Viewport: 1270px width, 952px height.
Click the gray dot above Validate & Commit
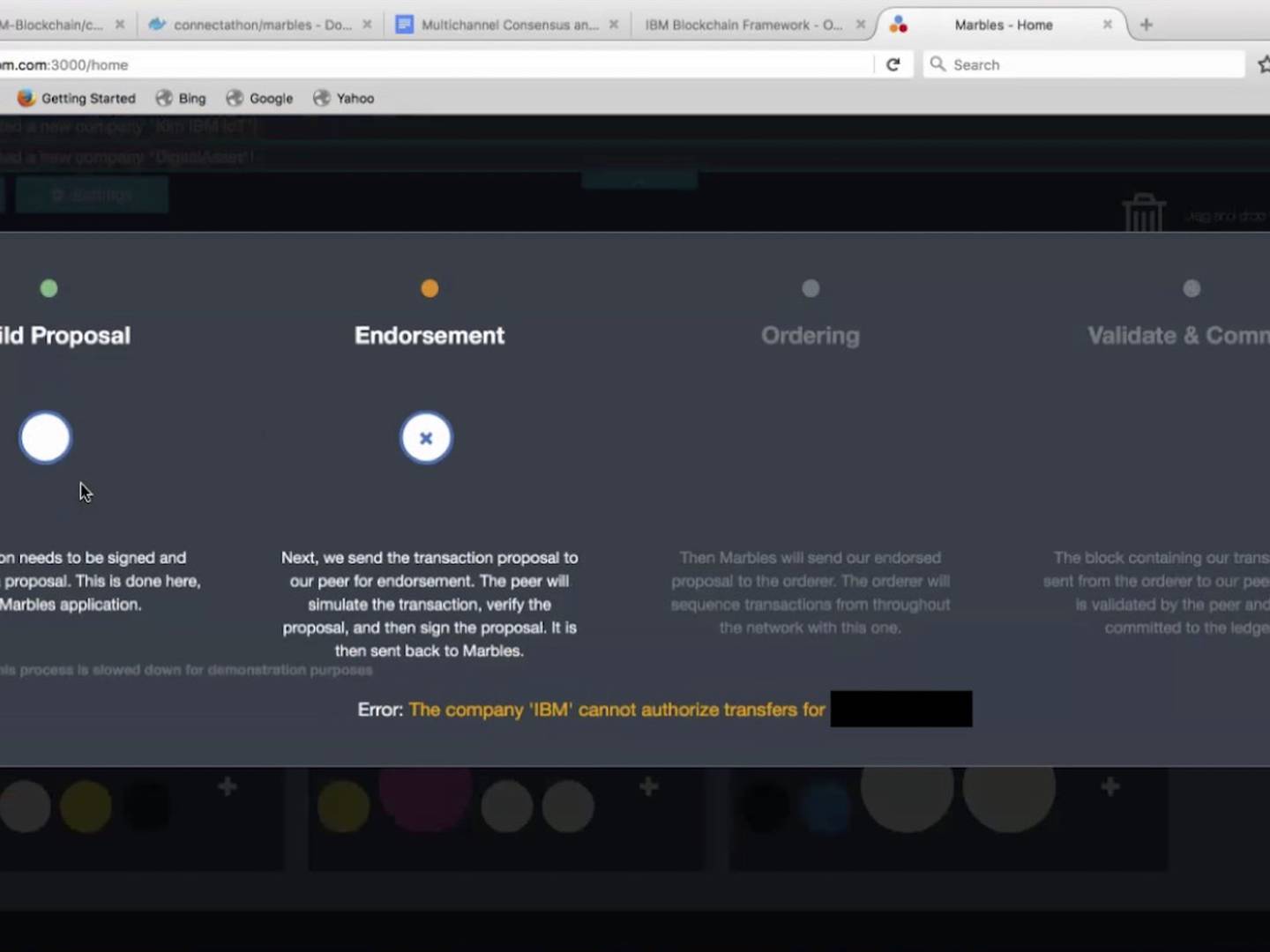click(1192, 288)
